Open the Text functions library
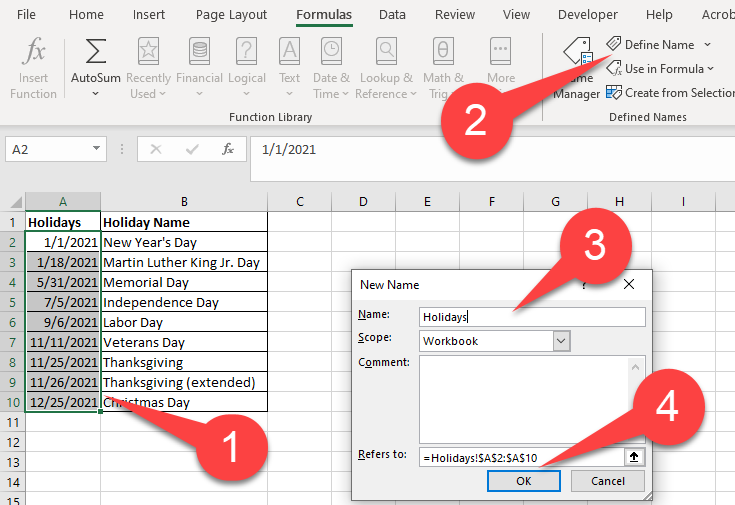This screenshot has height=505, width=735. (289, 68)
